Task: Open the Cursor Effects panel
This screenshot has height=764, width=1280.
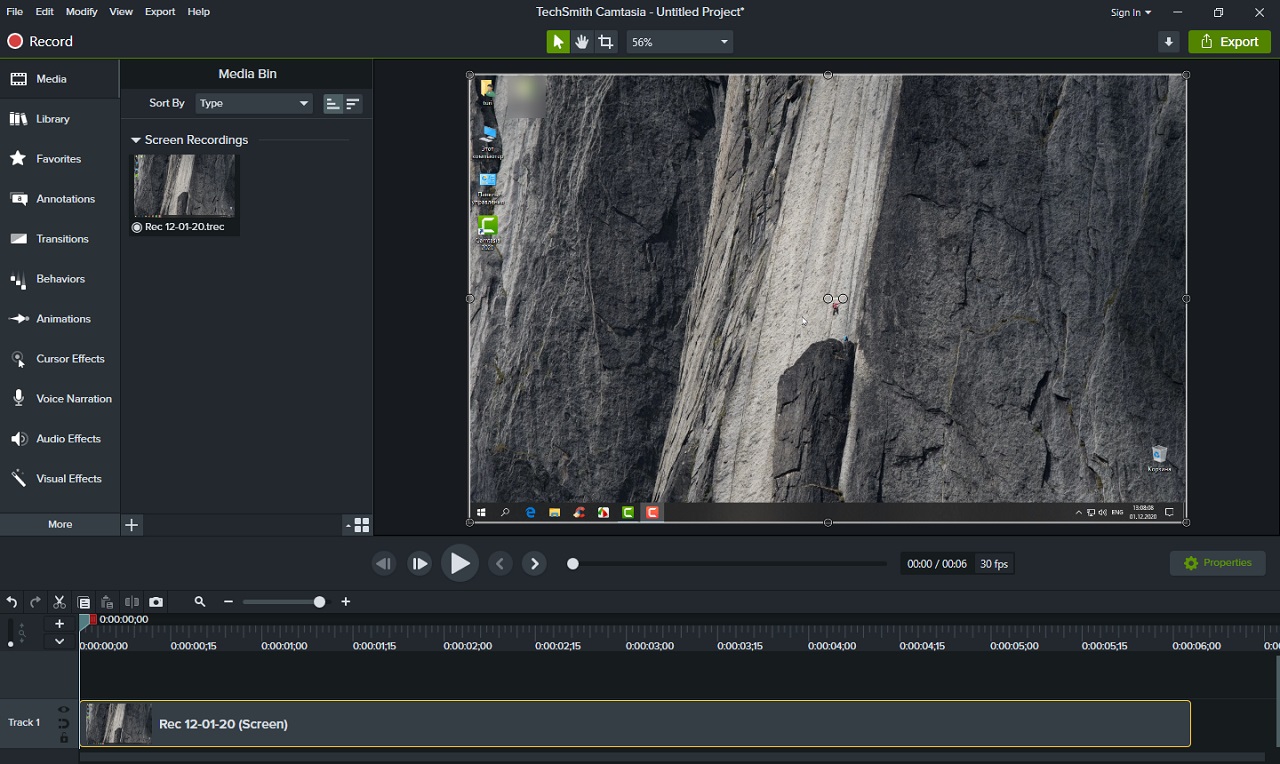Action: (60, 359)
